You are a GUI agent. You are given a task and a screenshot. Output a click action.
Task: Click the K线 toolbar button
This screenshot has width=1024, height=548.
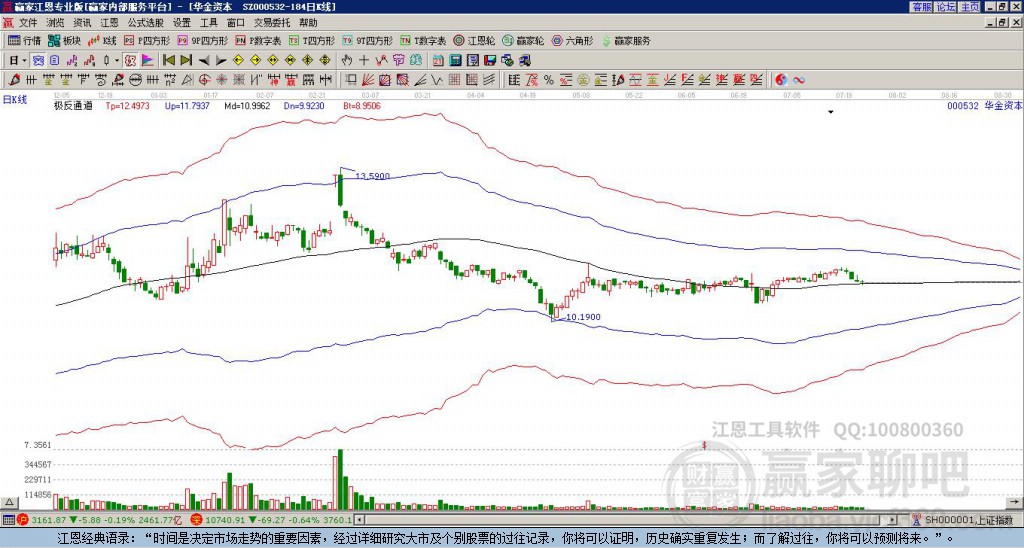[x=102, y=40]
